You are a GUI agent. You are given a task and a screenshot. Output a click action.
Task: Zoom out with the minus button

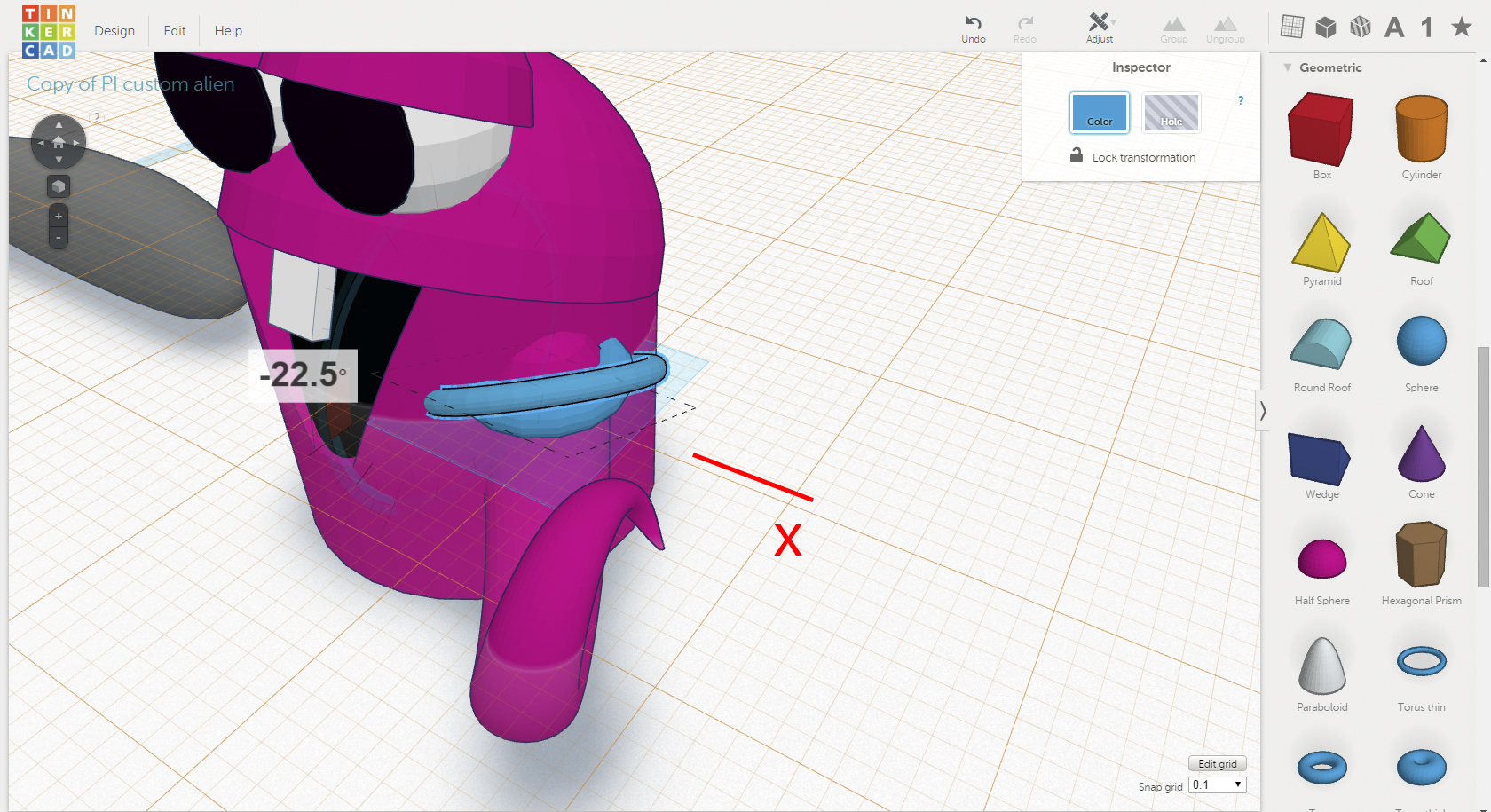tap(59, 238)
